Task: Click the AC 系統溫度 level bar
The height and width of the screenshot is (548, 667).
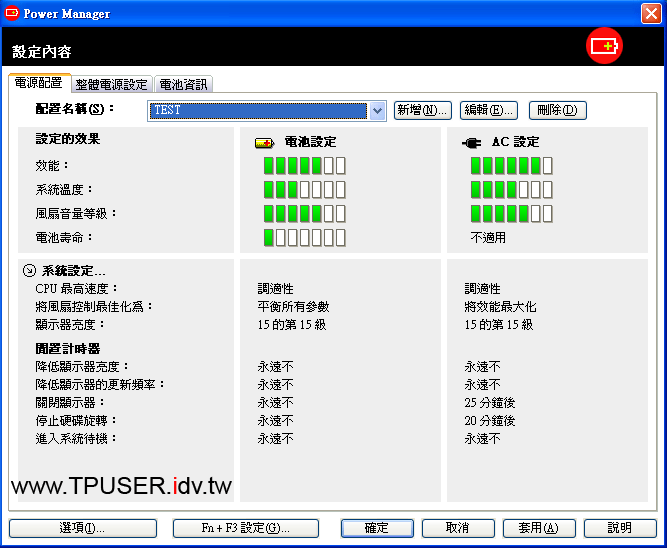Action: (x=511, y=189)
